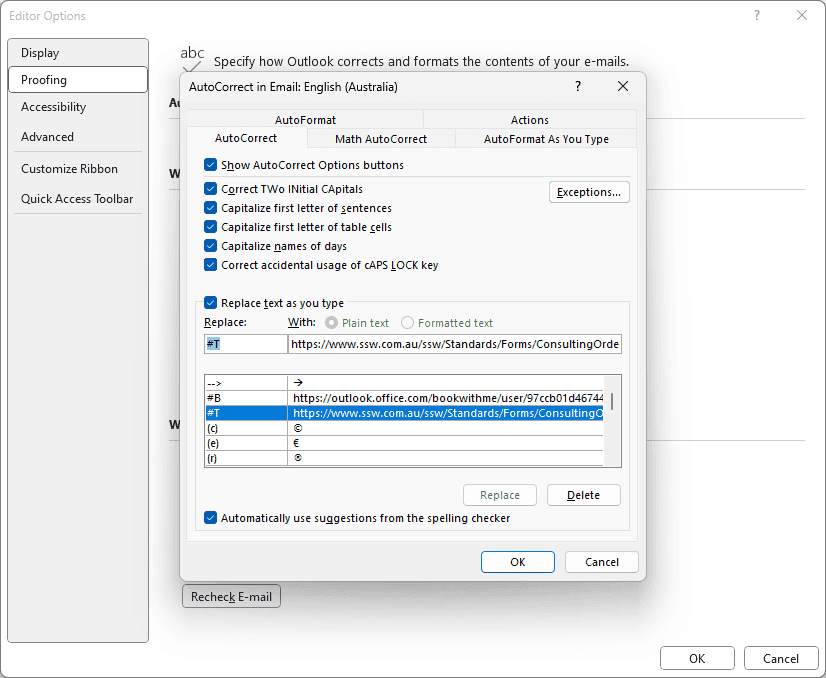The height and width of the screenshot is (678, 826).
Task: Click the Editor Options help question mark
Action: (x=757, y=15)
